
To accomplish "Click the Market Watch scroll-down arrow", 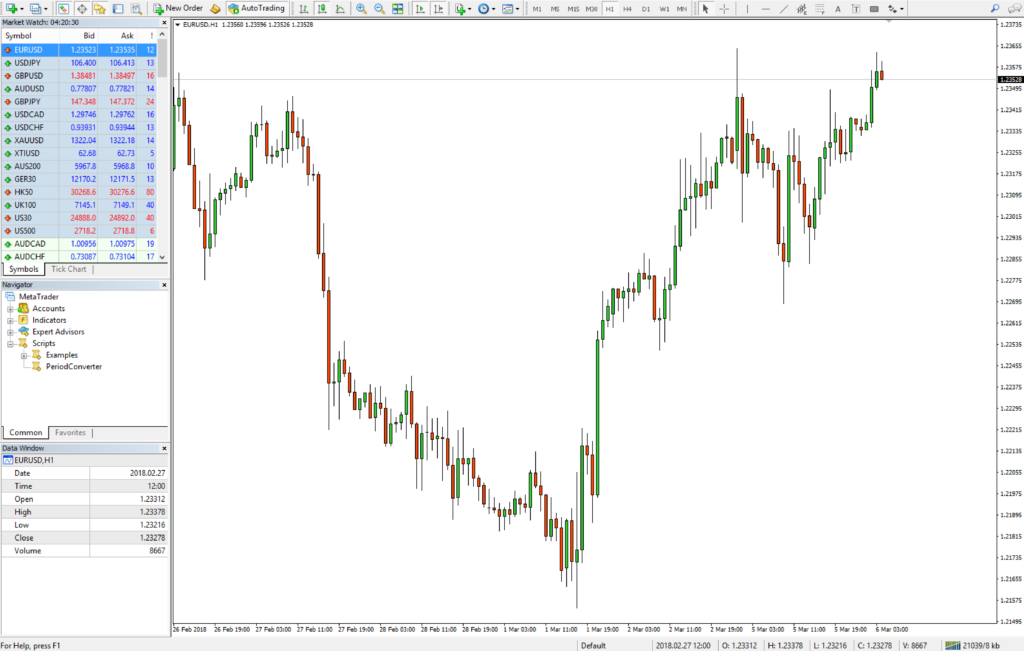I will [x=163, y=257].
